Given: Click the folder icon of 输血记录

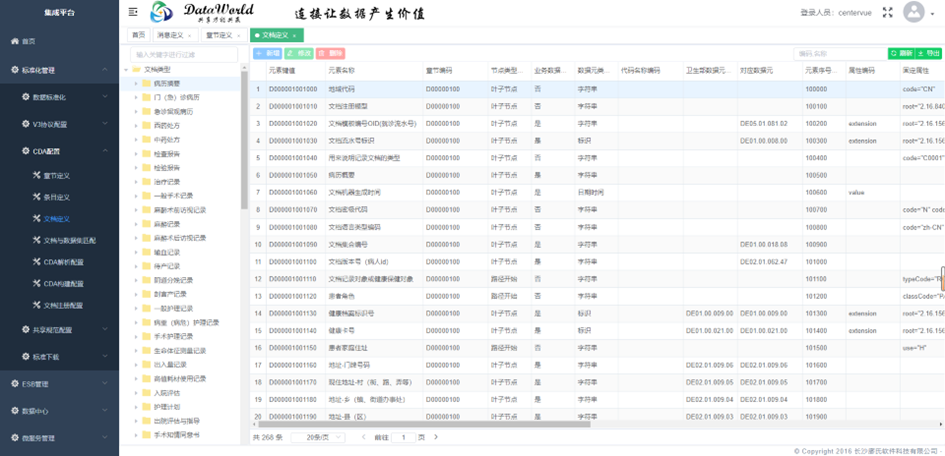Looking at the screenshot, I should click(146, 252).
